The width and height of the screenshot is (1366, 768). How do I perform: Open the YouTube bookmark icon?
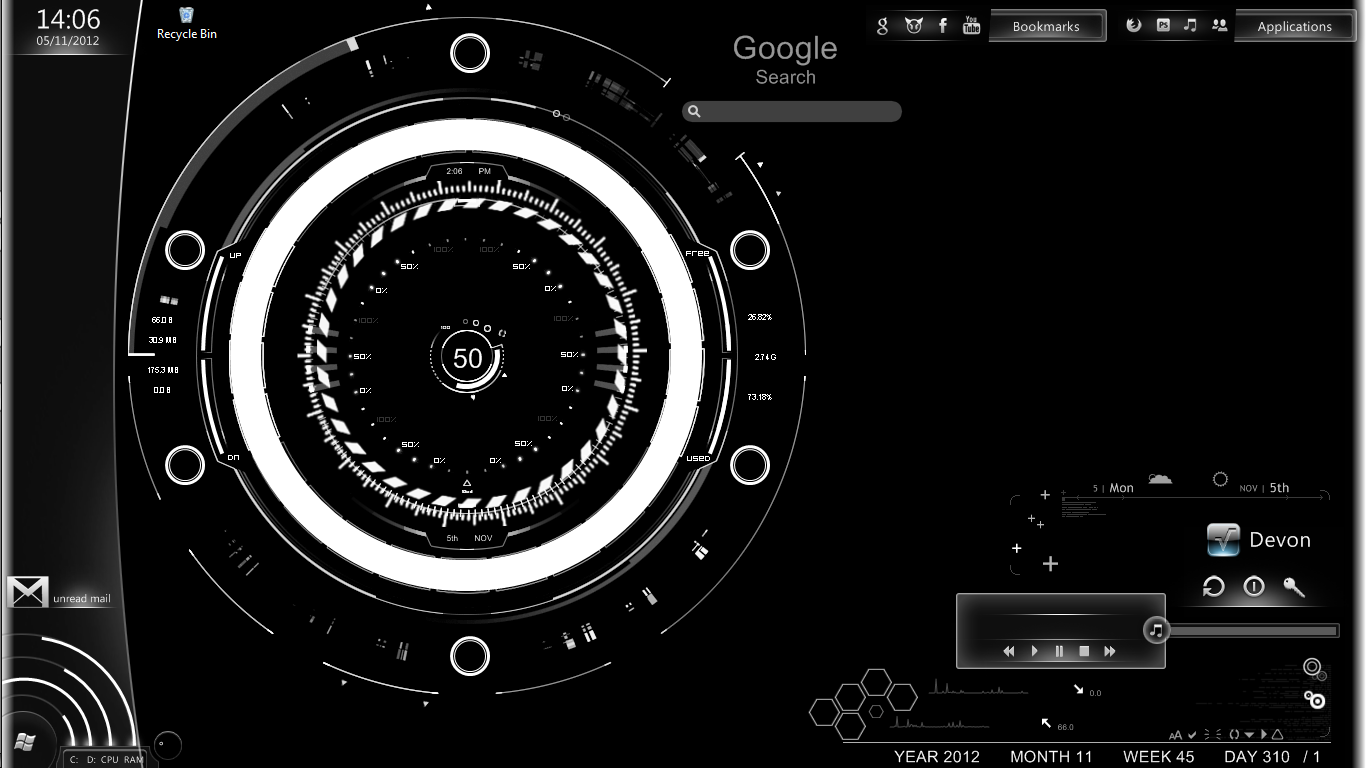[x=971, y=26]
